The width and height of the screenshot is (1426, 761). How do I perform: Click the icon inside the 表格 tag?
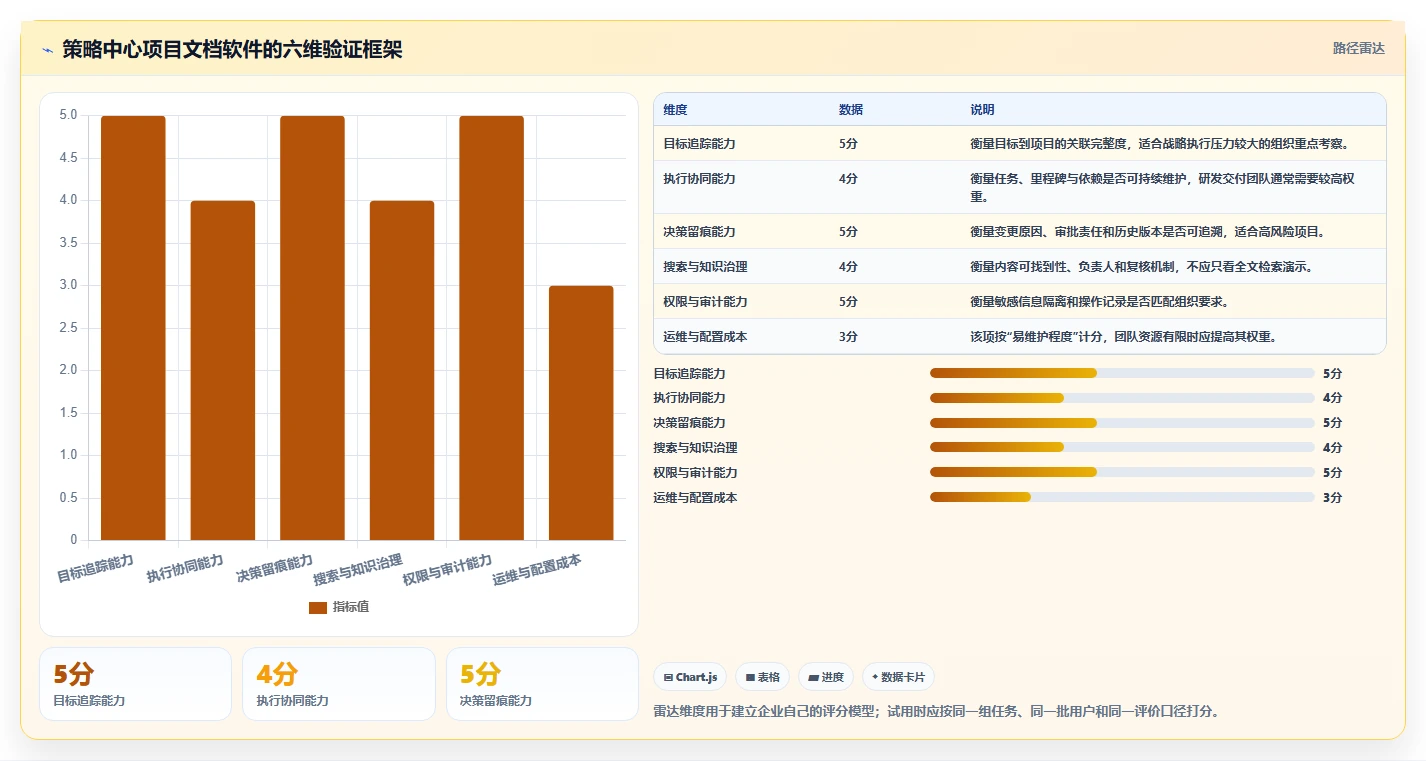click(x=750, y=677)
